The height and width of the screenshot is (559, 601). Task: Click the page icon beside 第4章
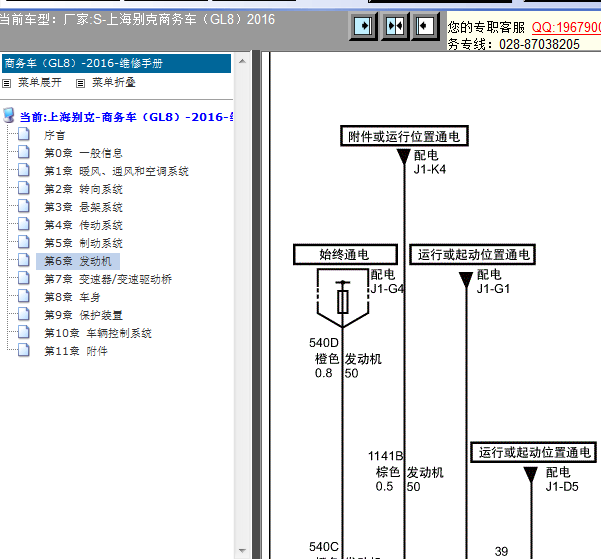click(x=24, y=224)
